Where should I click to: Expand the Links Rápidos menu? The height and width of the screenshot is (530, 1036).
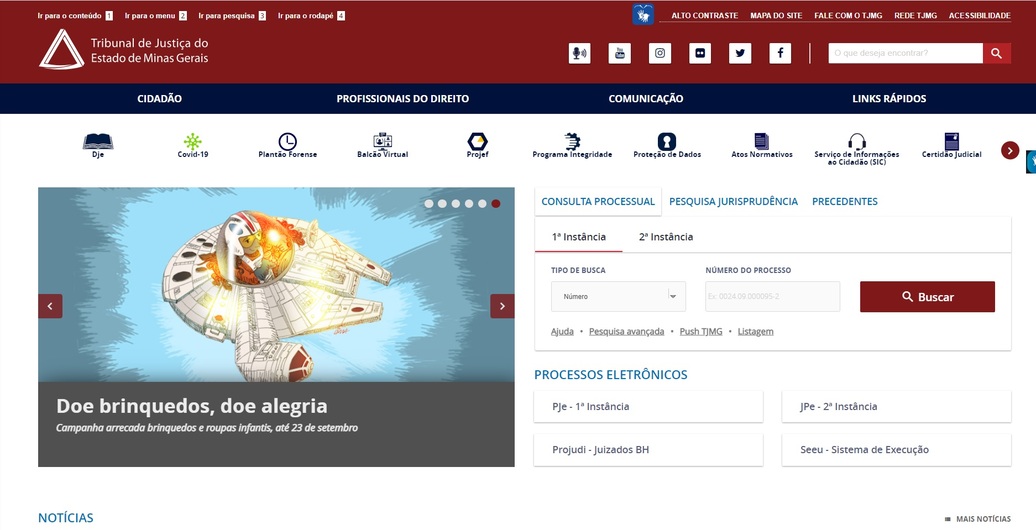tap(889, 98)
